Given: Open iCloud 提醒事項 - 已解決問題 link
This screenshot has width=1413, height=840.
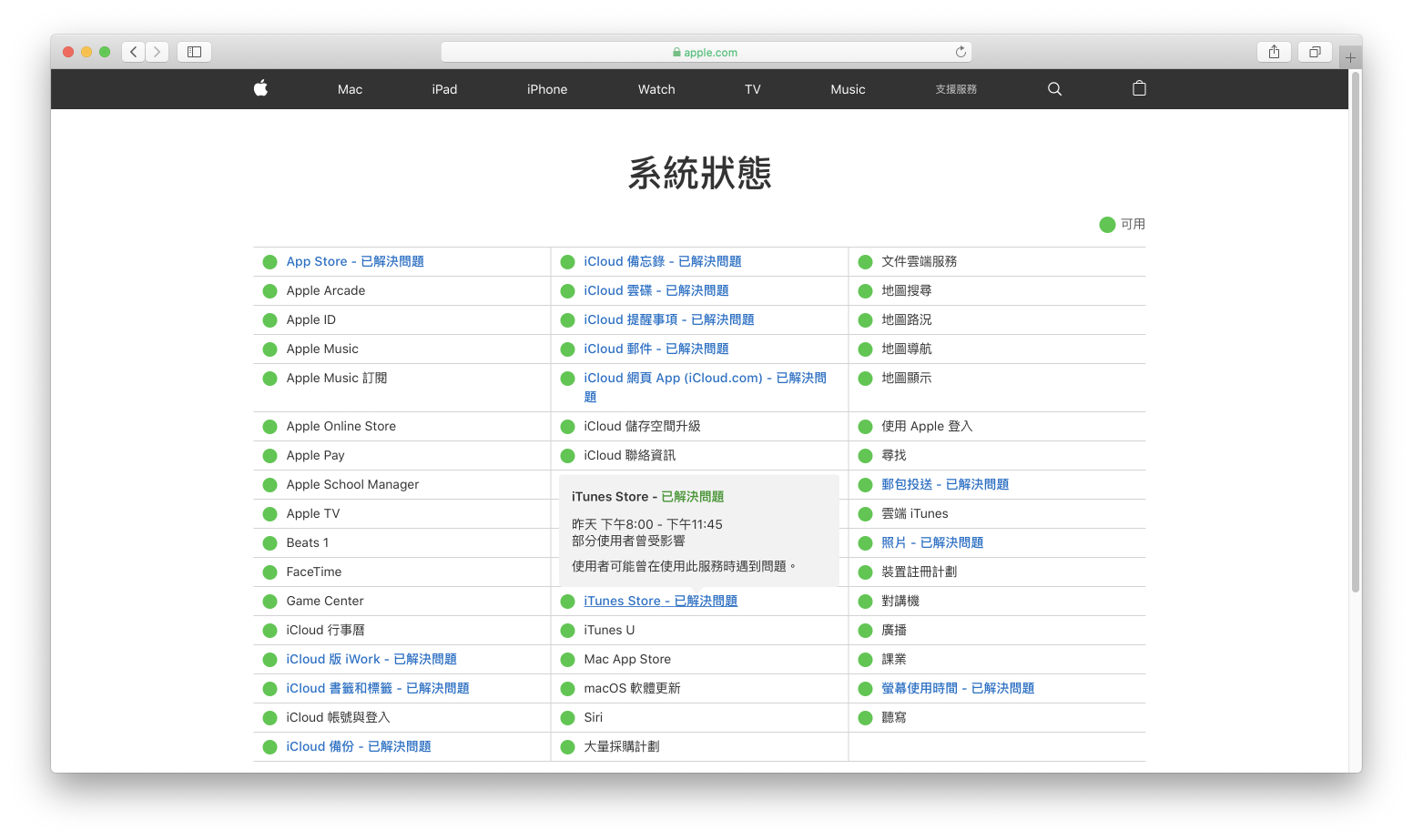Looking at the screenshot, I should (669, 319).
